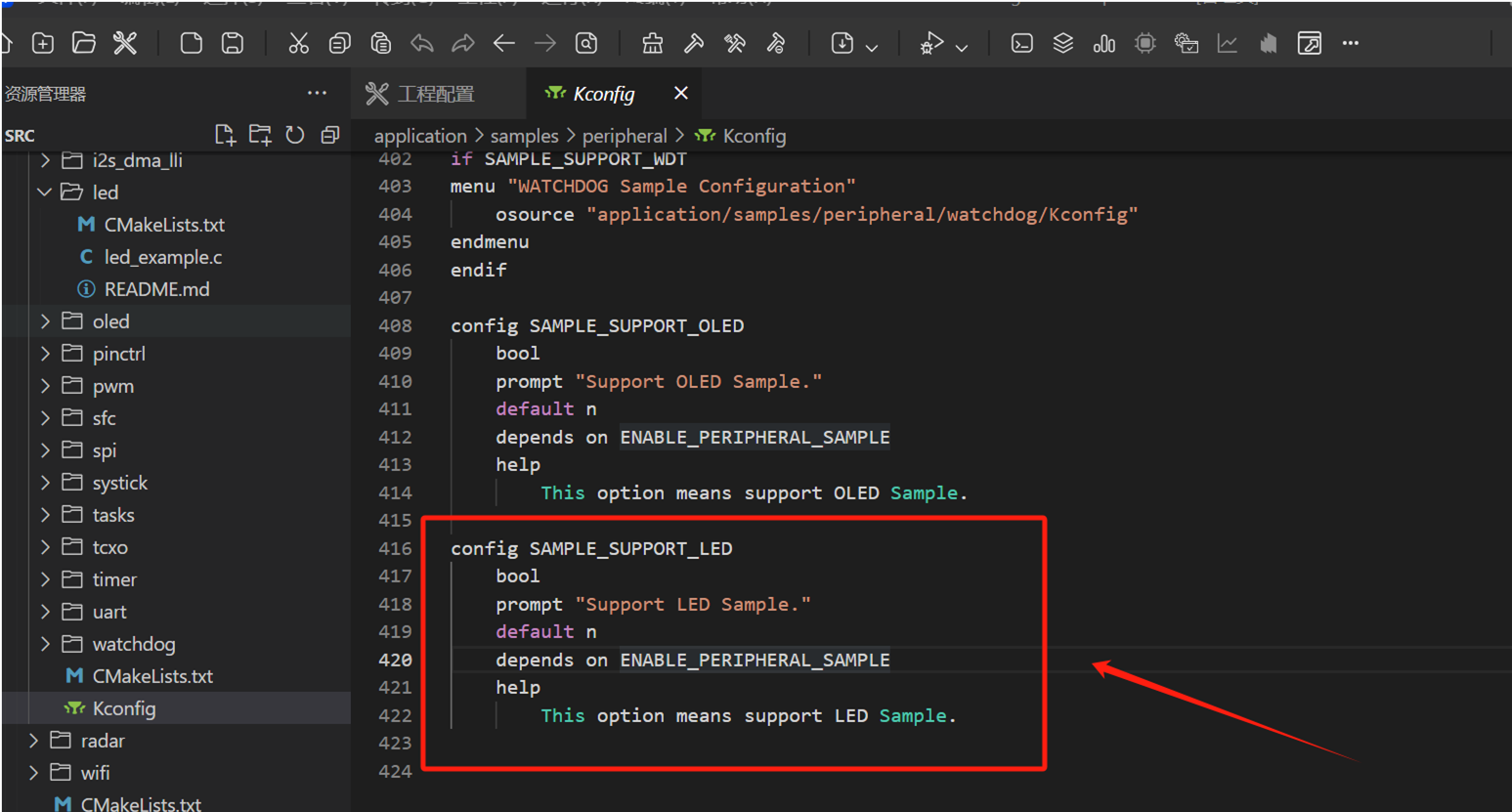Select the timer folder

click(x=176, y=579)
